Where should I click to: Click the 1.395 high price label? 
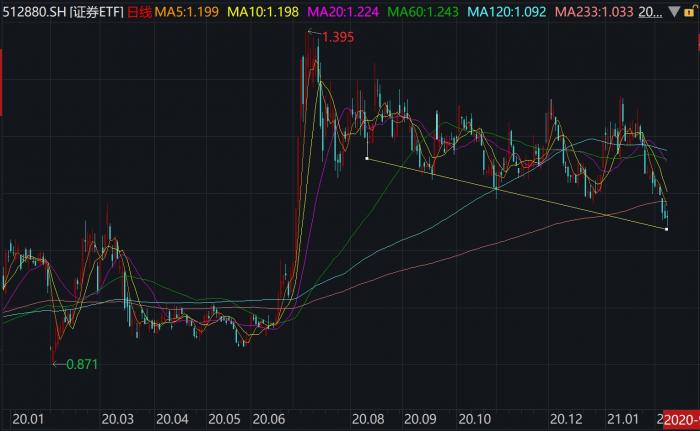[x=338, y=37]
